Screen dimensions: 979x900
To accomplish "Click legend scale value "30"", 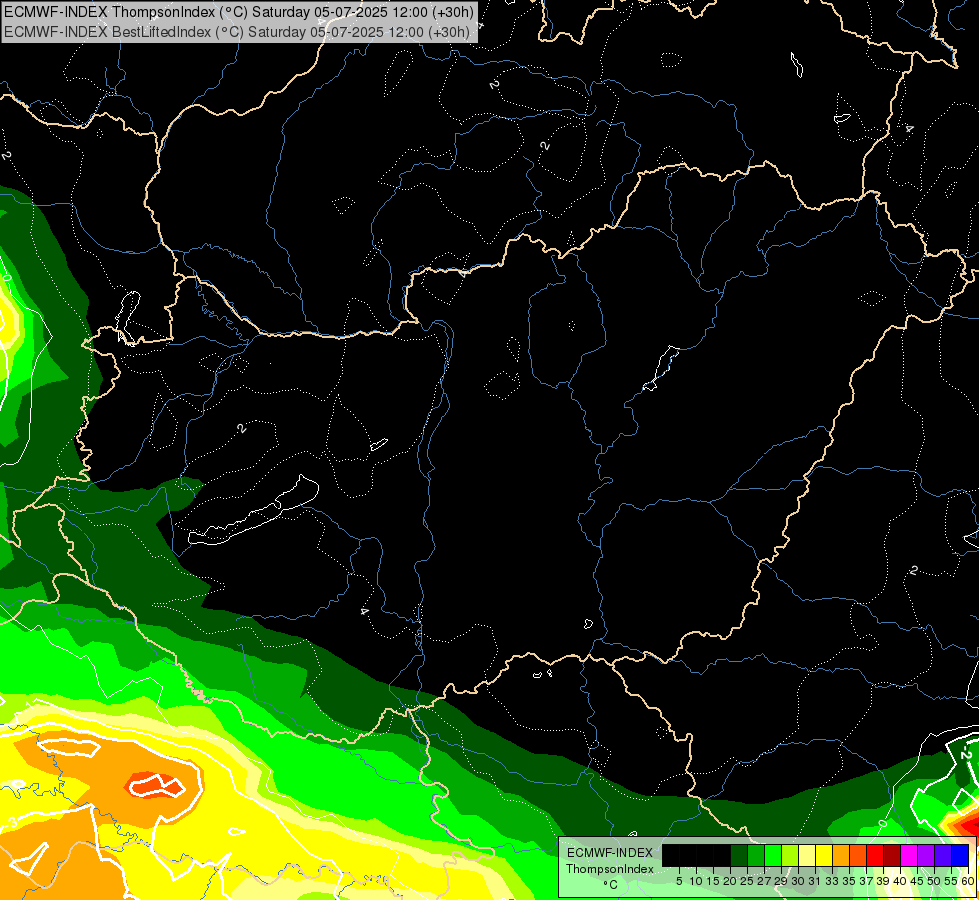I will pos(798,881).
